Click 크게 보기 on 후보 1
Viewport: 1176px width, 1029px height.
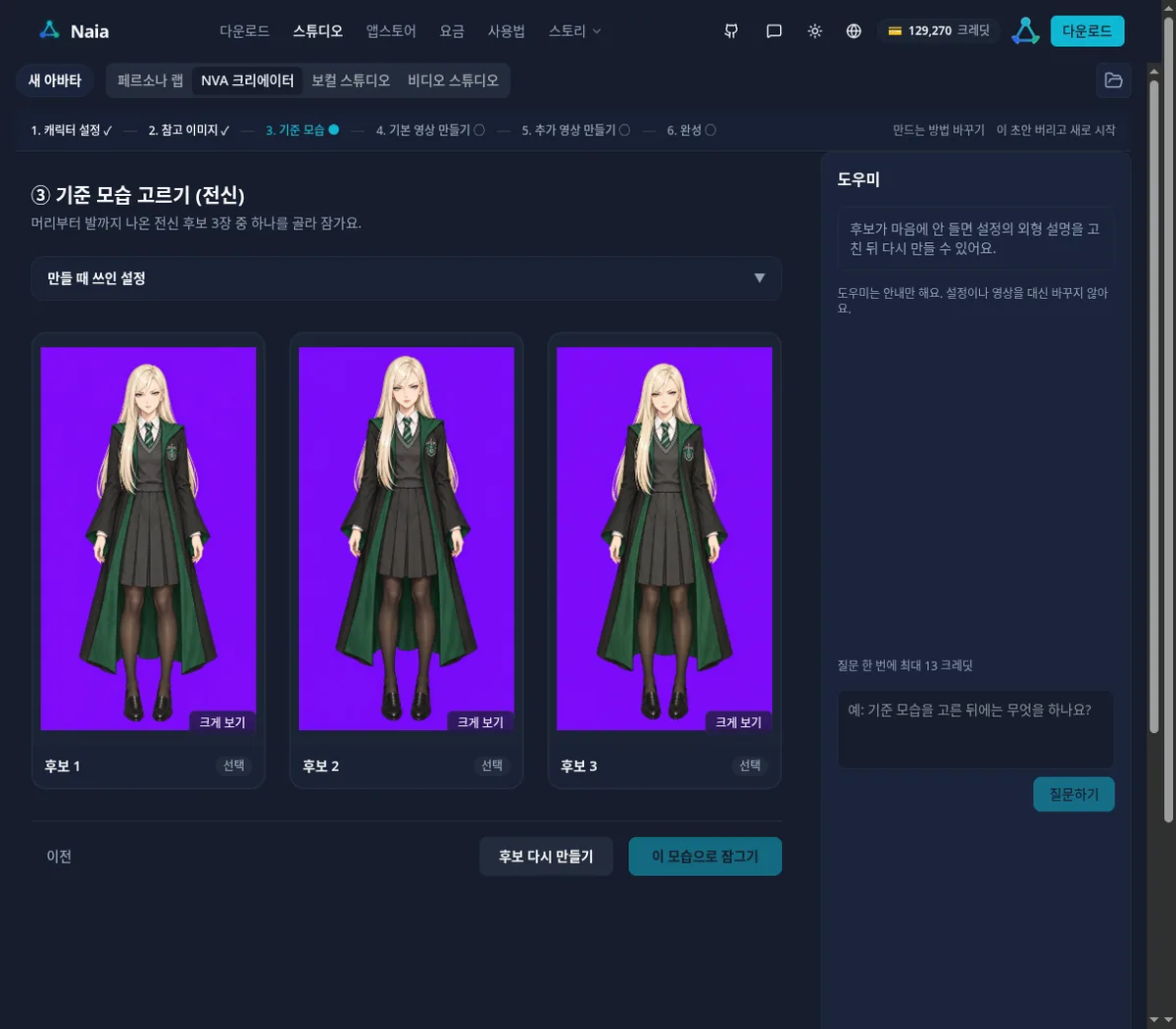[222, 722]
